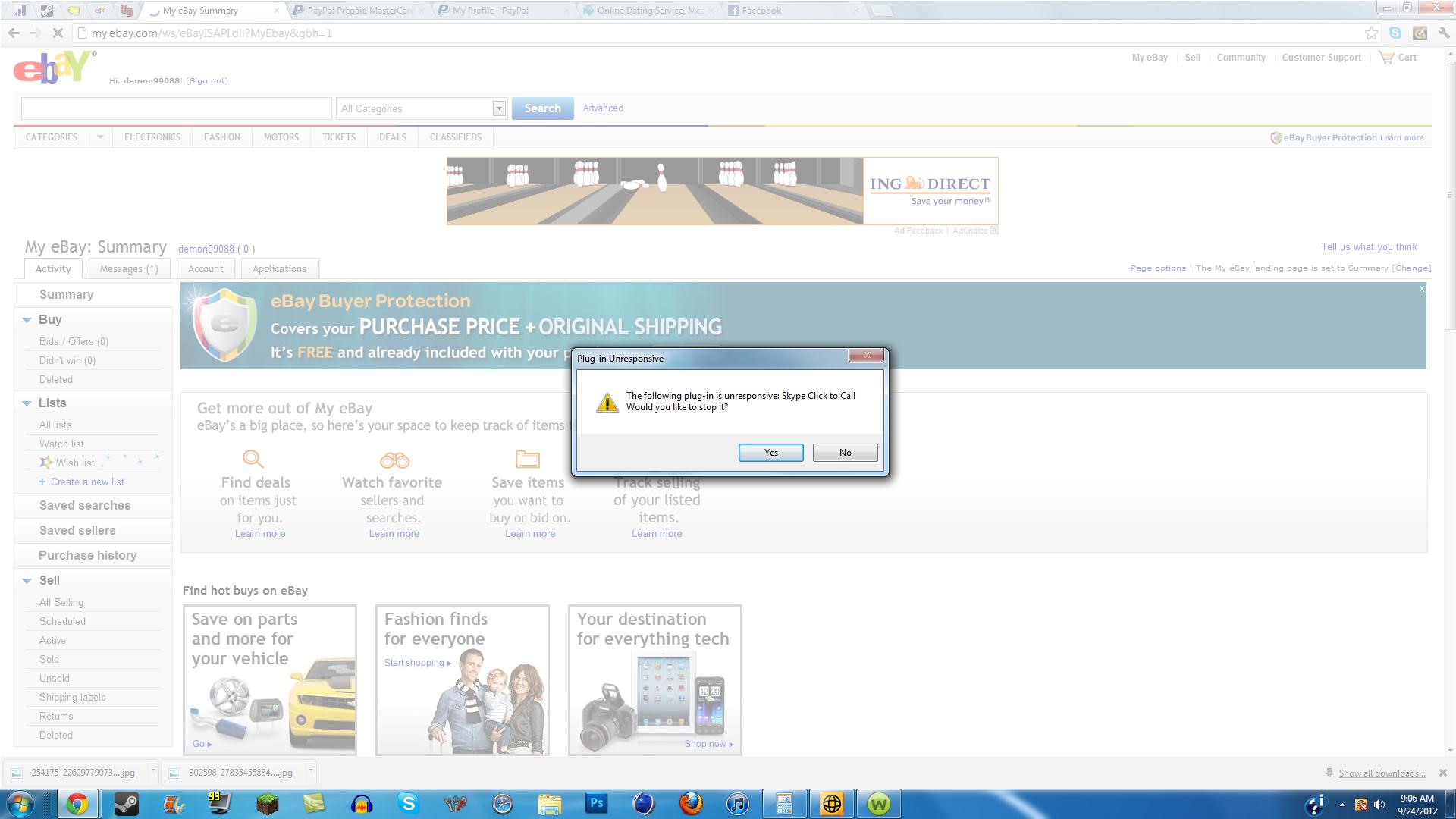The width and height of the screenshot is (1456, 819).
Task: Open Steam from the taskbar
Action: (126, 804)
